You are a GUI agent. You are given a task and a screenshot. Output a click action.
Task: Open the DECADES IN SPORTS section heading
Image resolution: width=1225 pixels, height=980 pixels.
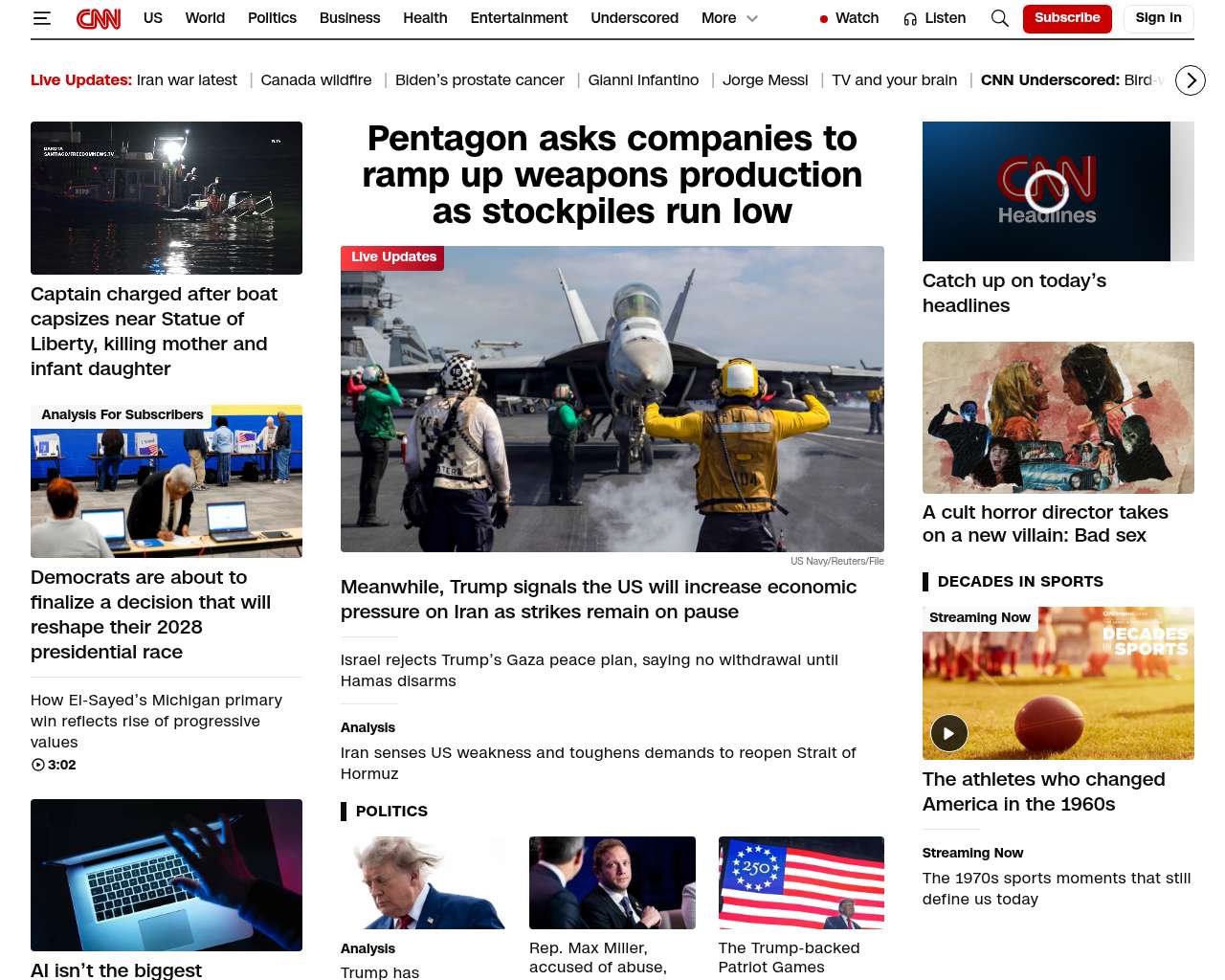[x=1020, y=581]
